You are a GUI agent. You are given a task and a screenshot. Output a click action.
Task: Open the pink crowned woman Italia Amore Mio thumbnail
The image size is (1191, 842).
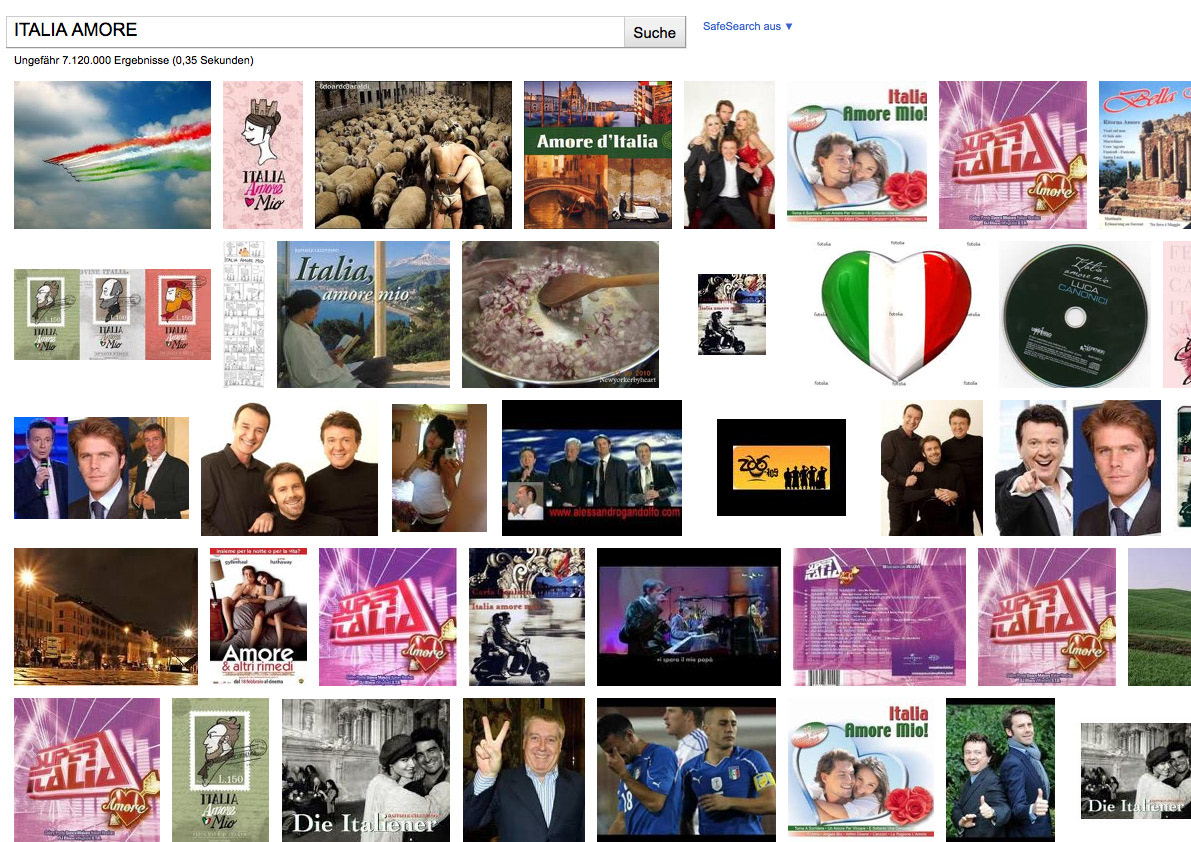[x=263, y=155]
